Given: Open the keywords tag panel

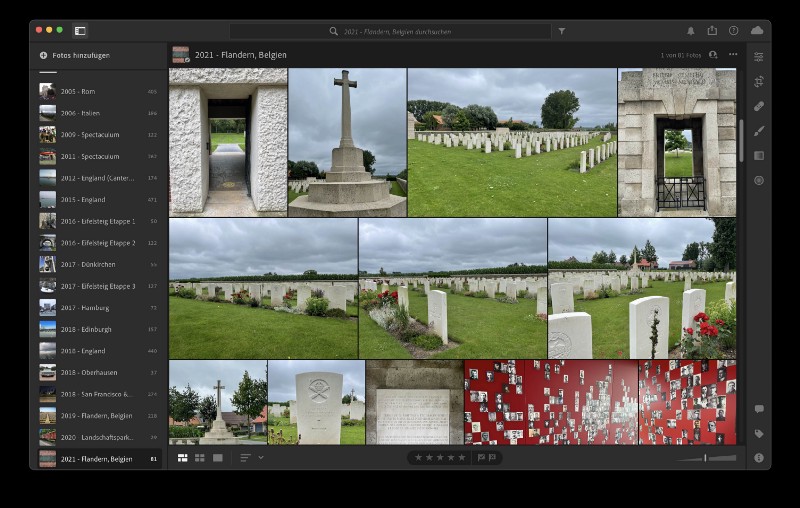Looking at the screenshot, I should pyautogui.click(x=758, y=433).
